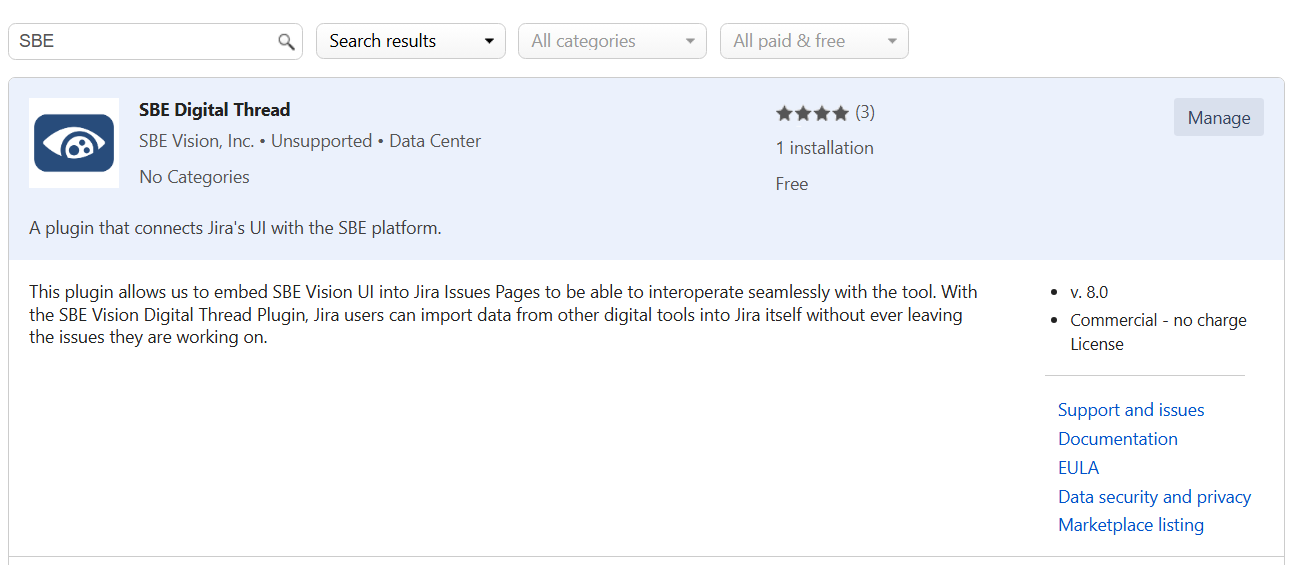Click the Manage button

[x=1218, y=118]
